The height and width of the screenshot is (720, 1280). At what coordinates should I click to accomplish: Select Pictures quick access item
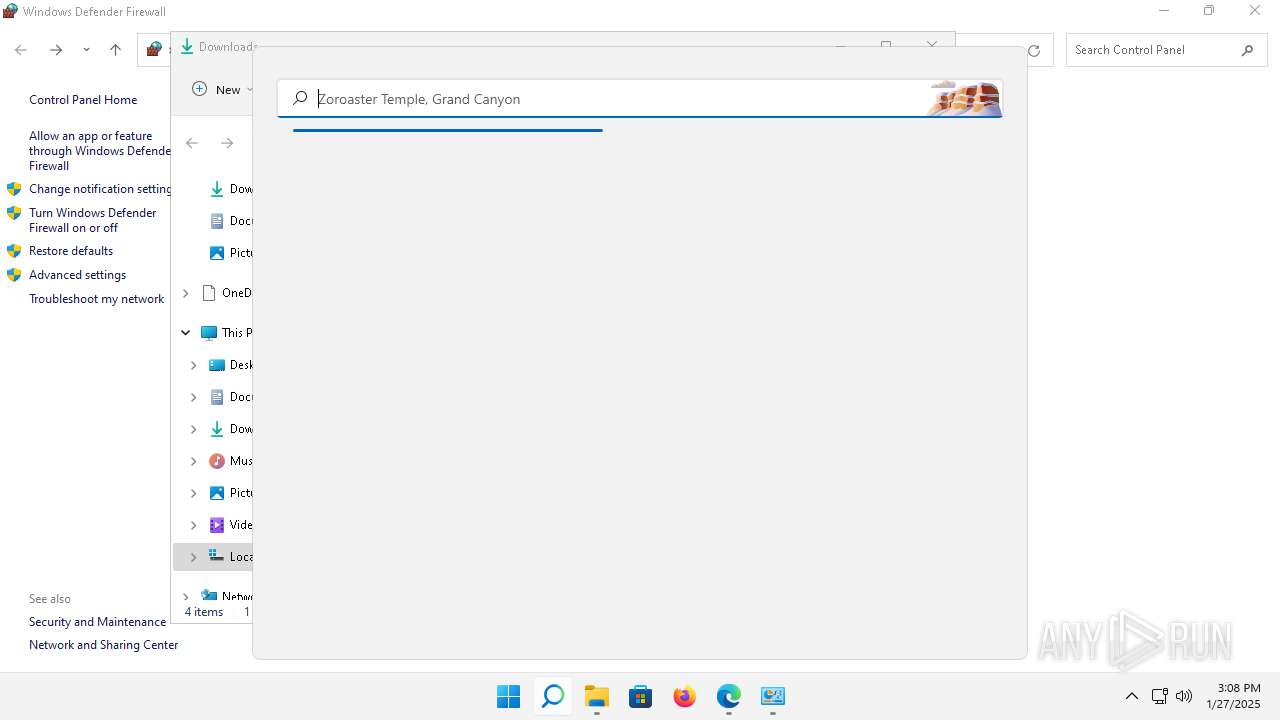pyautogui.click(x=230, y=253)
